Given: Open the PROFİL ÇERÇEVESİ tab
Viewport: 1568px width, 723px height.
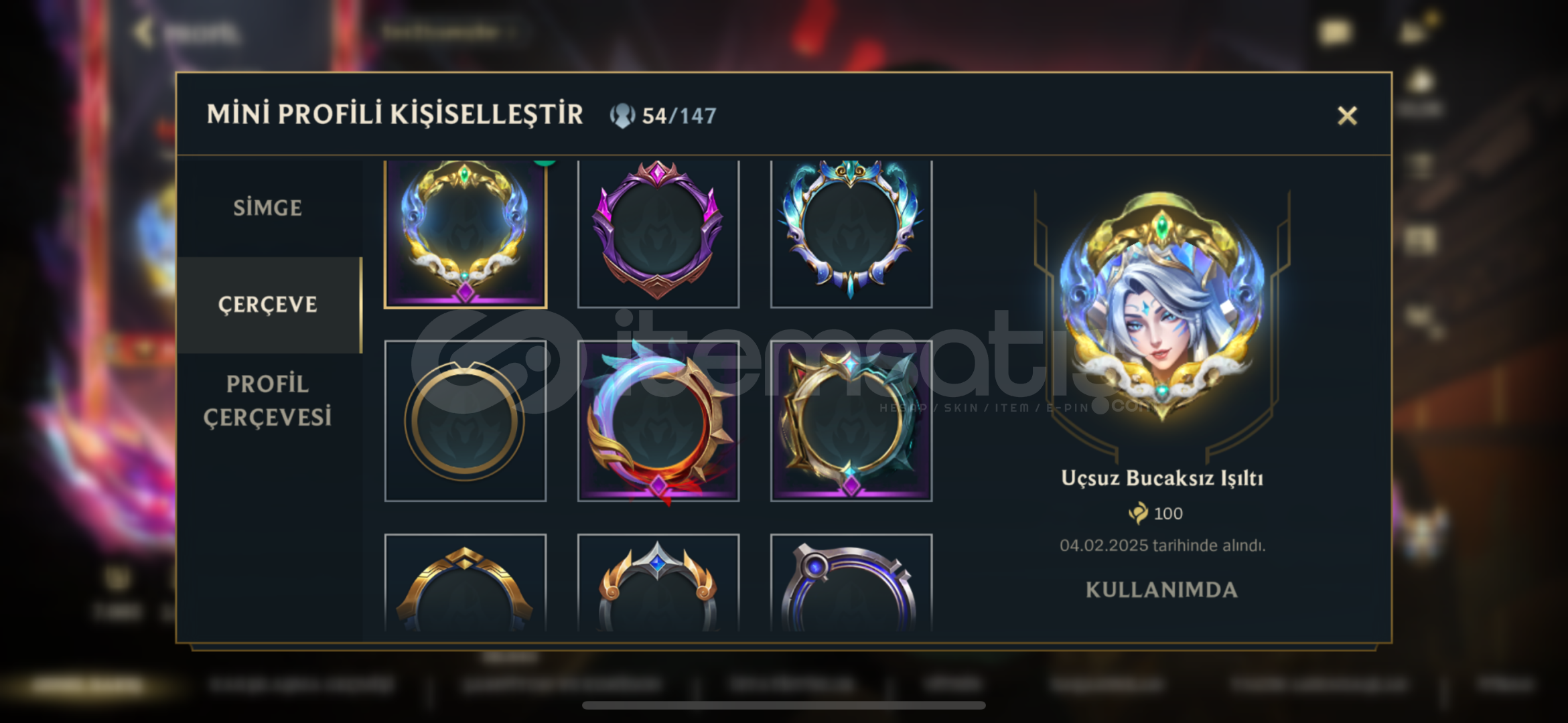Looking at the screenshot, I should pos(268,400).
